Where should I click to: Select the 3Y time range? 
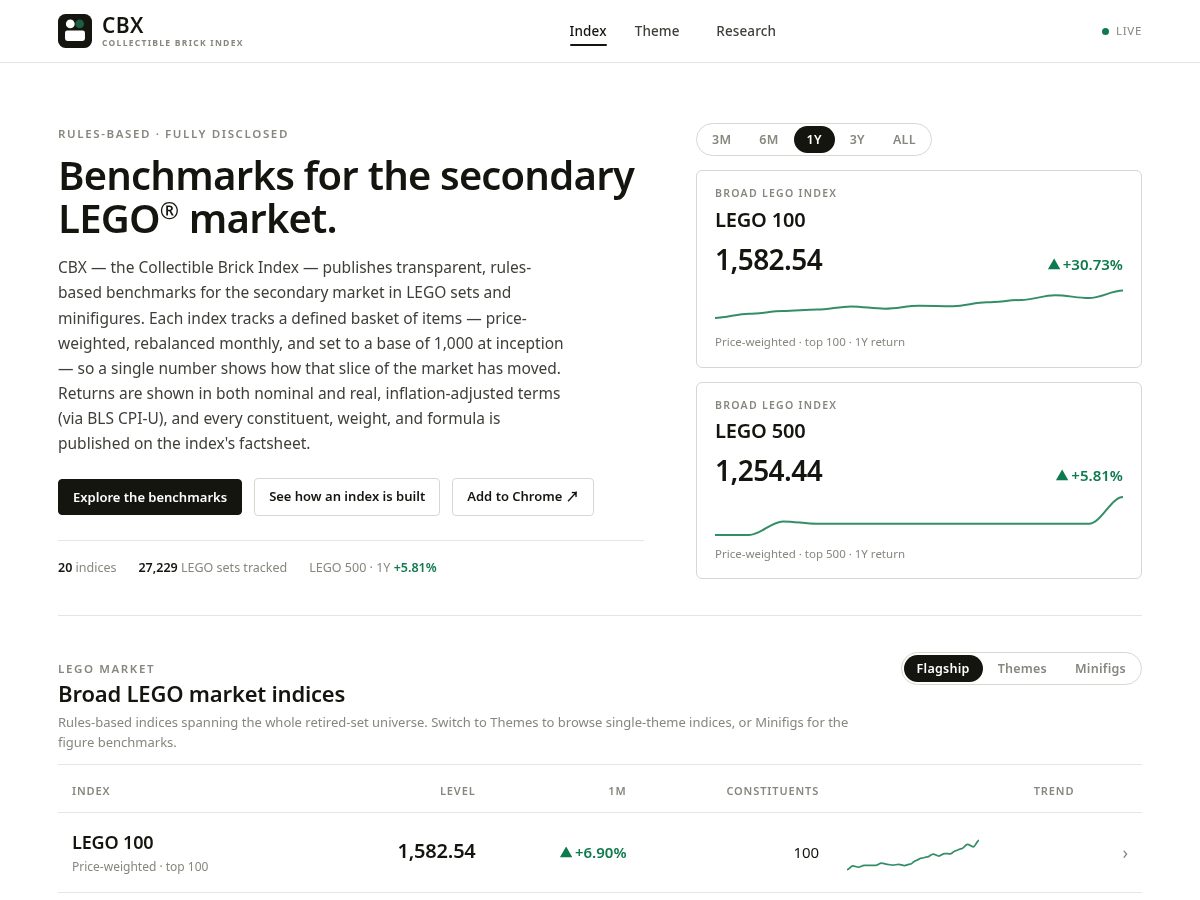coord(857,139)
